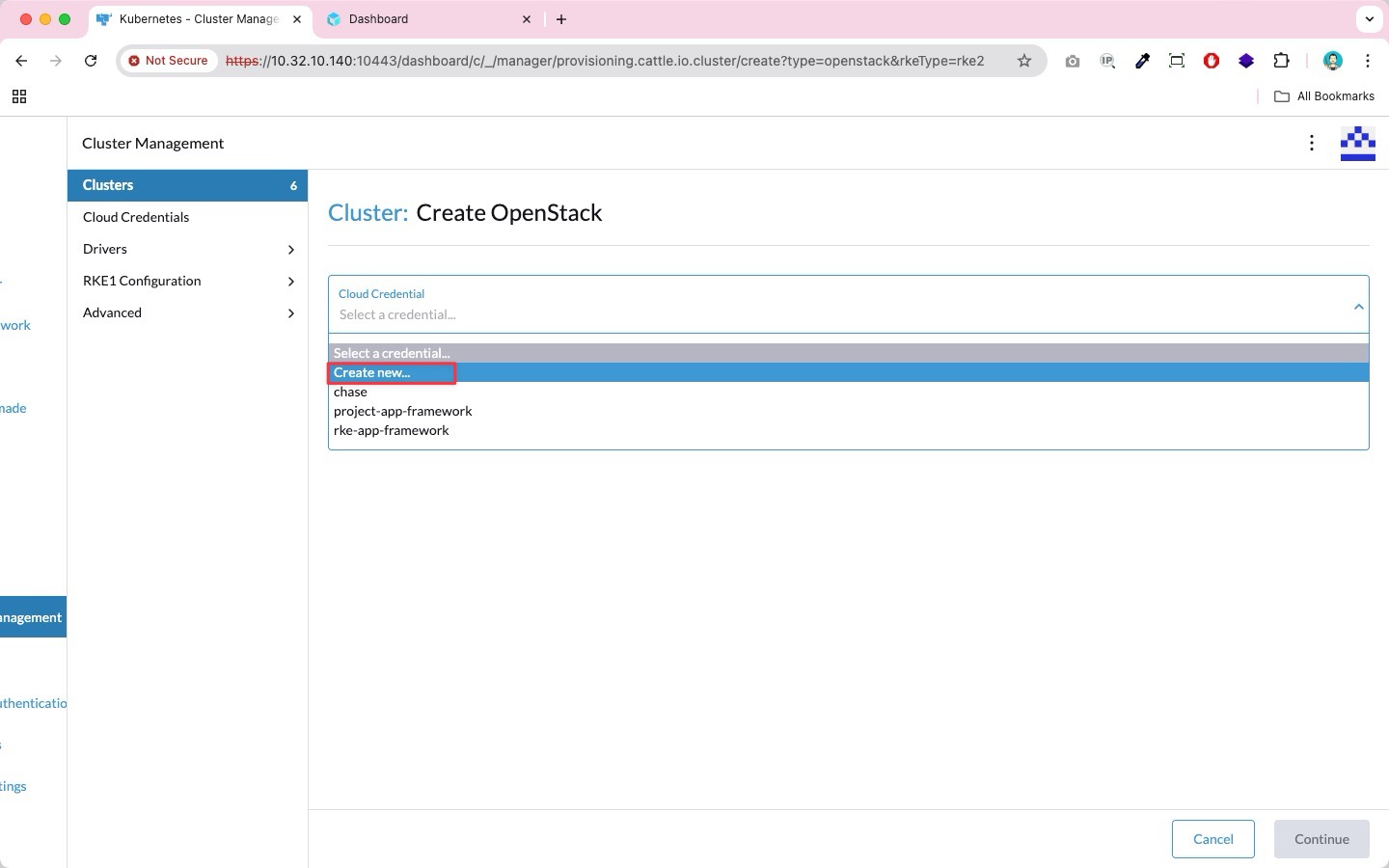This screenshot has height=868, width=1389.
Task: Pick the 'rke-app-framework' credential
Action: coord(848,430)
